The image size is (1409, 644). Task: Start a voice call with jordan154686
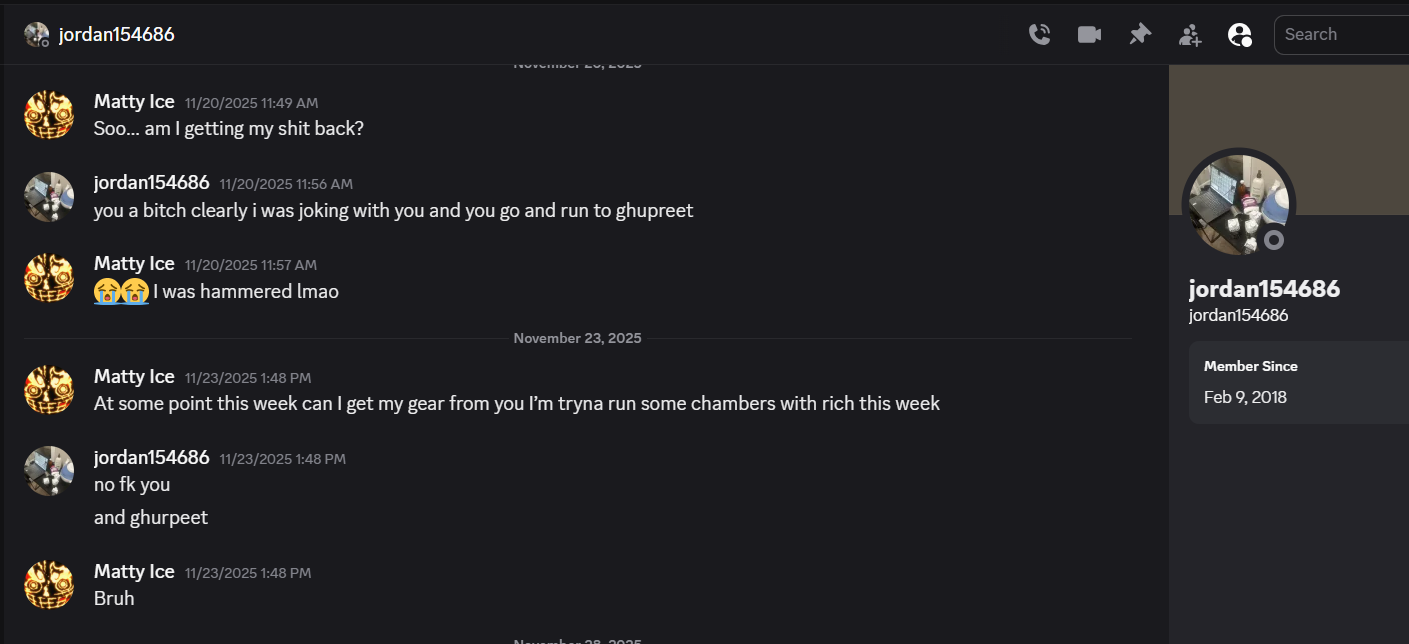tap(1040, 35)
